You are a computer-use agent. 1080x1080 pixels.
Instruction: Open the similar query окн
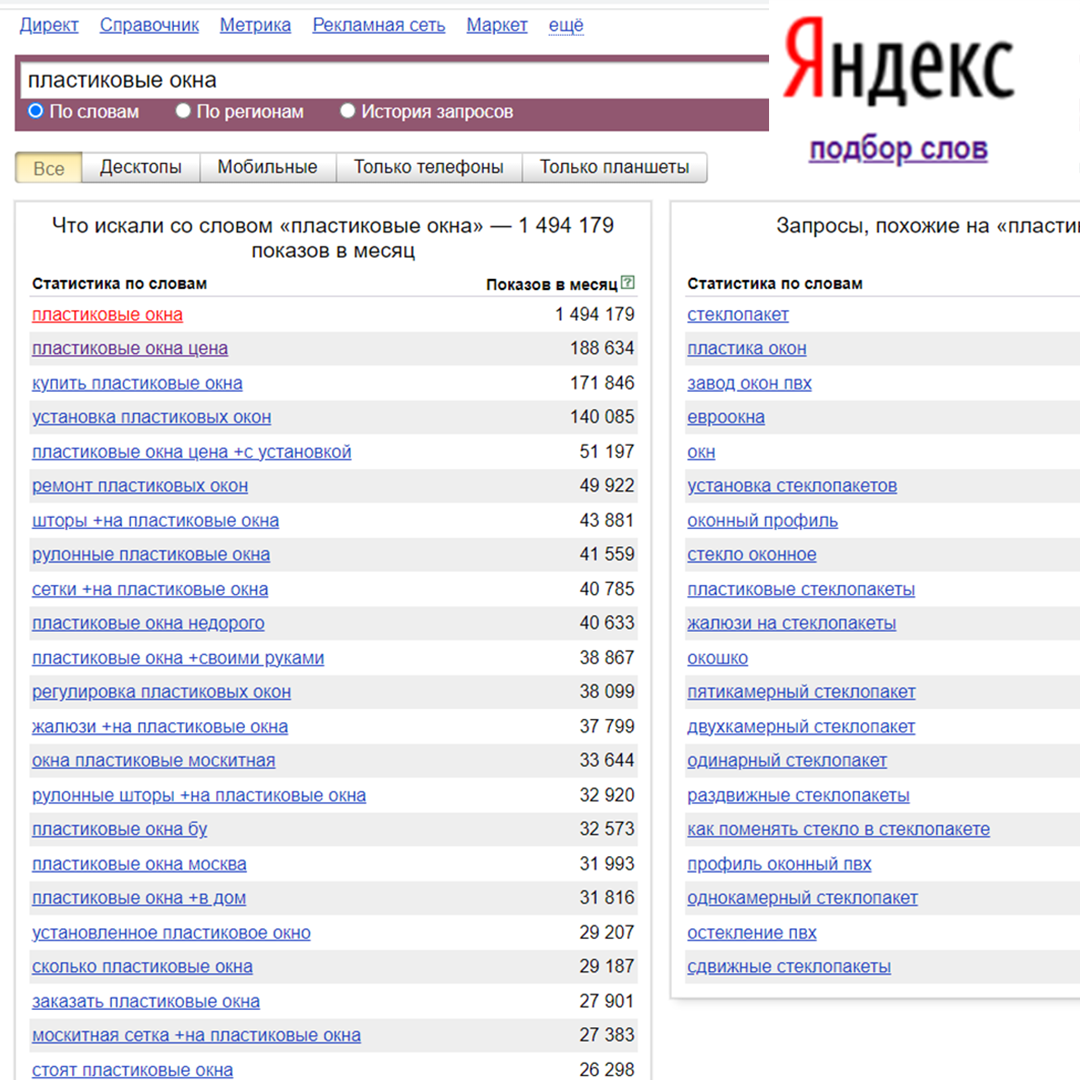[x=701, y=452]
